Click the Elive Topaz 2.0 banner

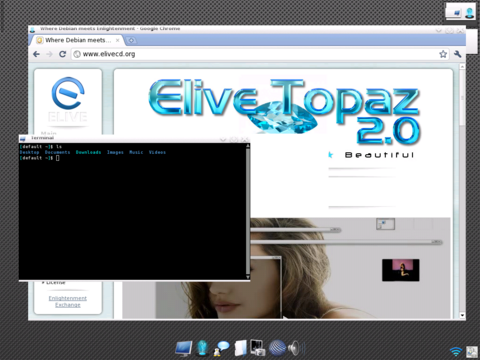click(284, 112)
